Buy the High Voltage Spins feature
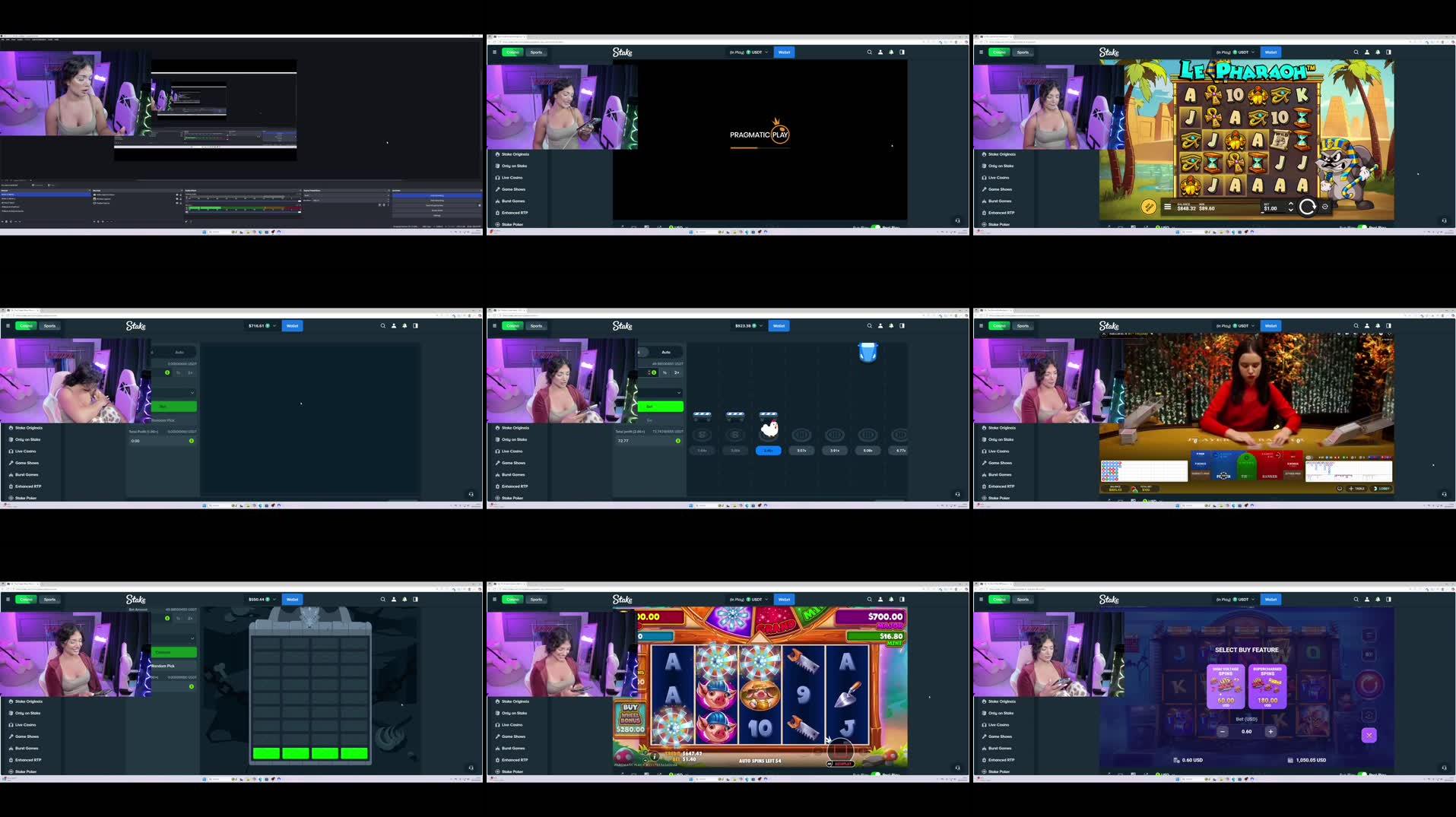This screenshot has width=1456, height=817. pos(1226,688)
